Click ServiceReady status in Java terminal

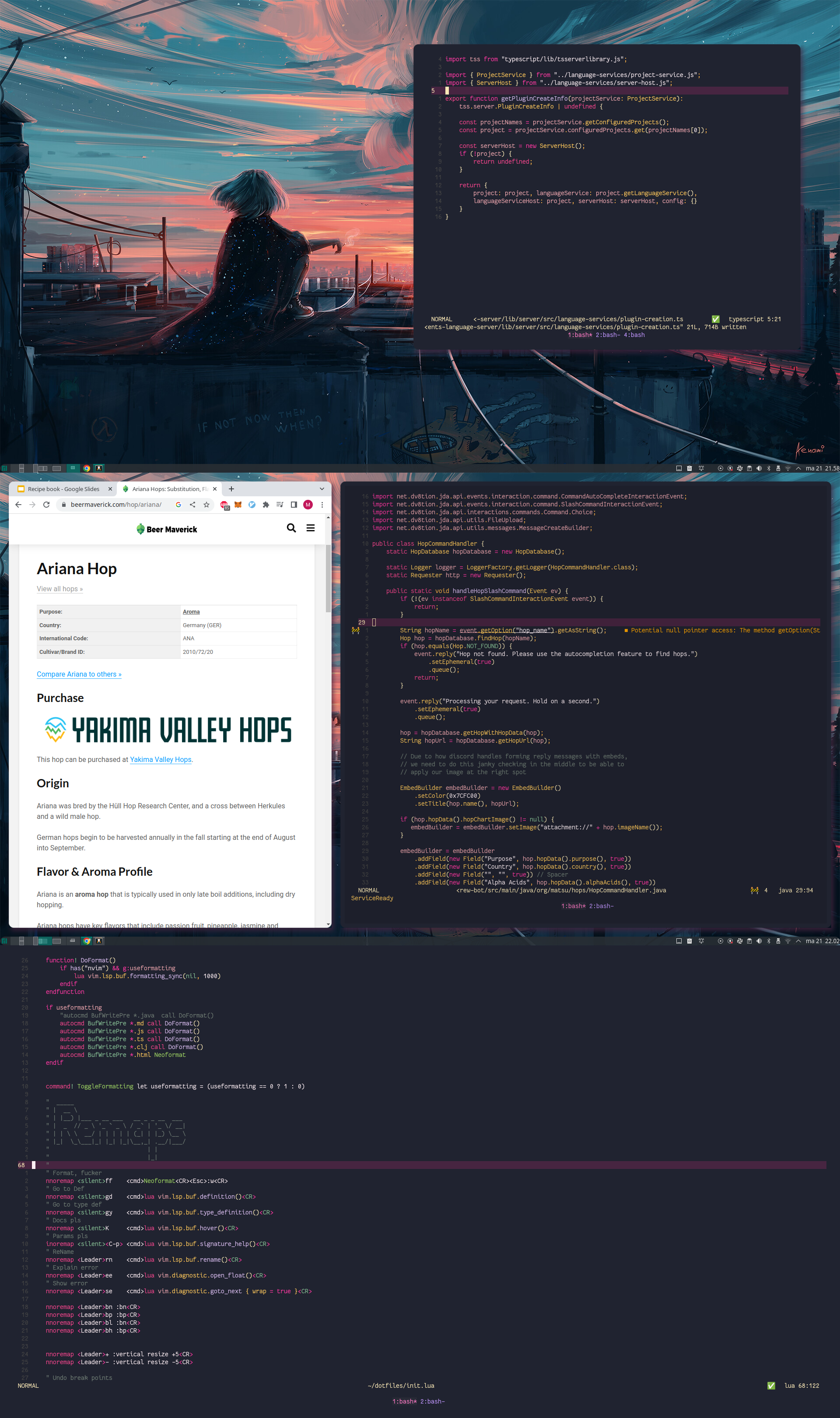pyautogui.click(x=372, y=899)
